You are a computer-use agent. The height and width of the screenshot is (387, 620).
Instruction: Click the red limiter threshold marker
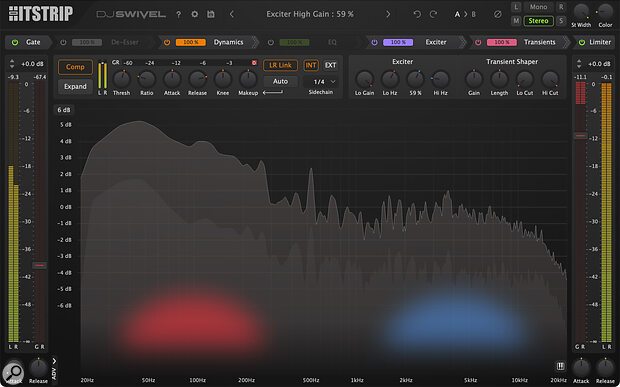pyautogui.click(x=580, y=136)
